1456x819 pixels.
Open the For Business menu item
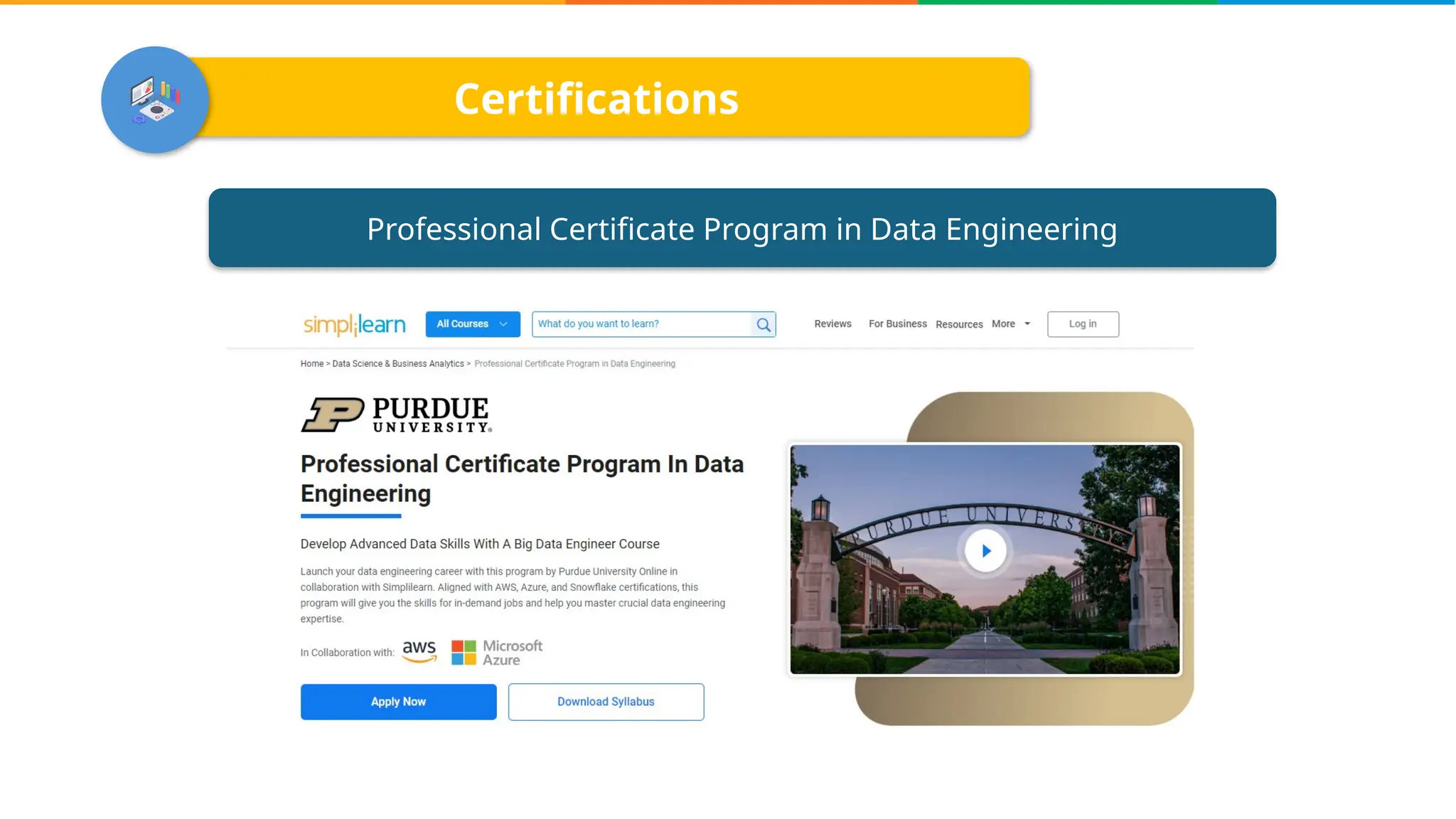tap(898, 324)
